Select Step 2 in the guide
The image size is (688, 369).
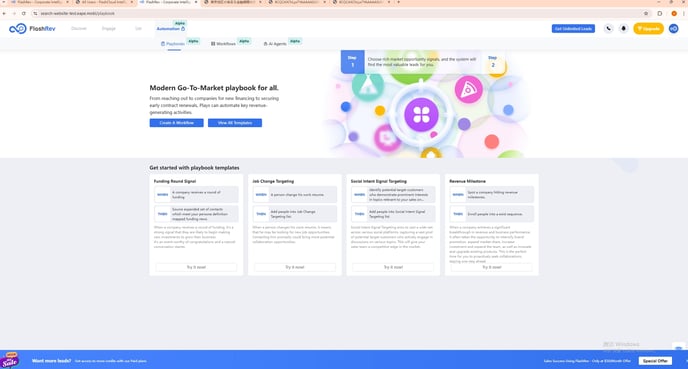pyautogui.click(x=493, y=61)
